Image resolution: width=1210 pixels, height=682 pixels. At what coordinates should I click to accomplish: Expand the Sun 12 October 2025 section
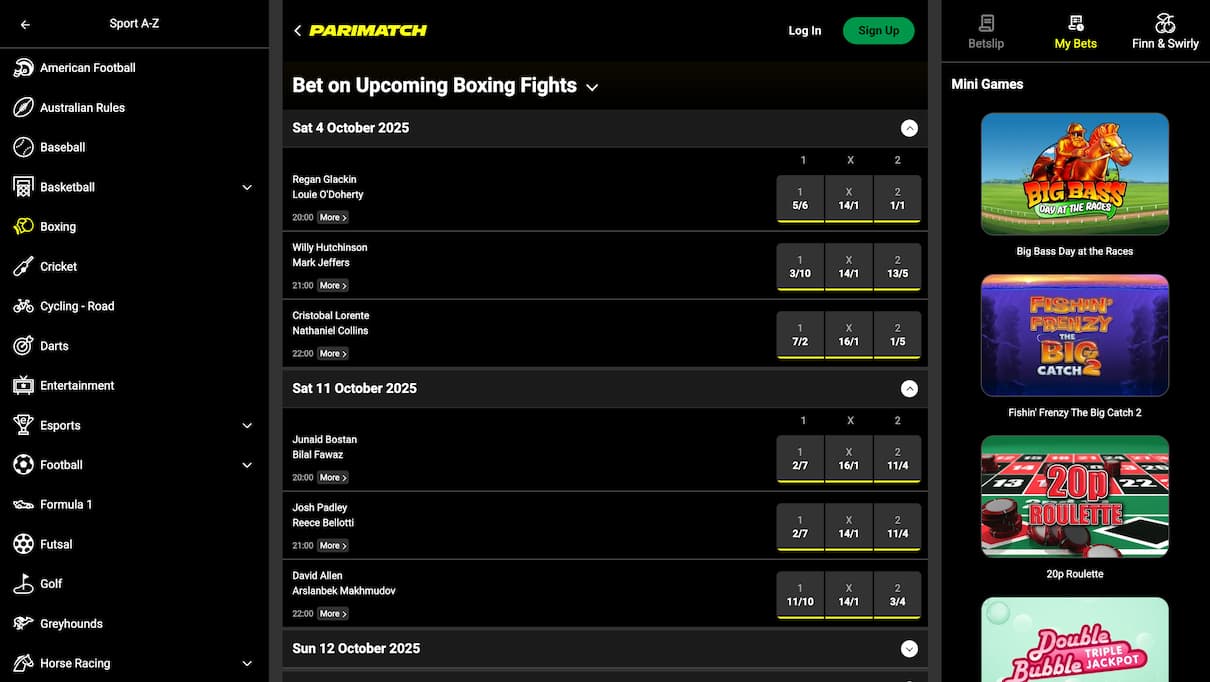pyautogui.click(x=908, y=649)
